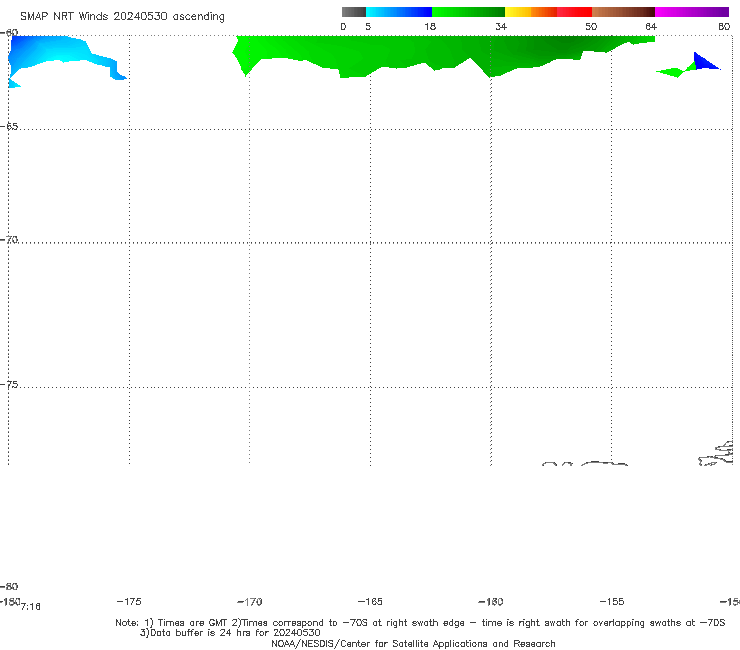Click the coastline outline at the bottom right

pos(716,454)
